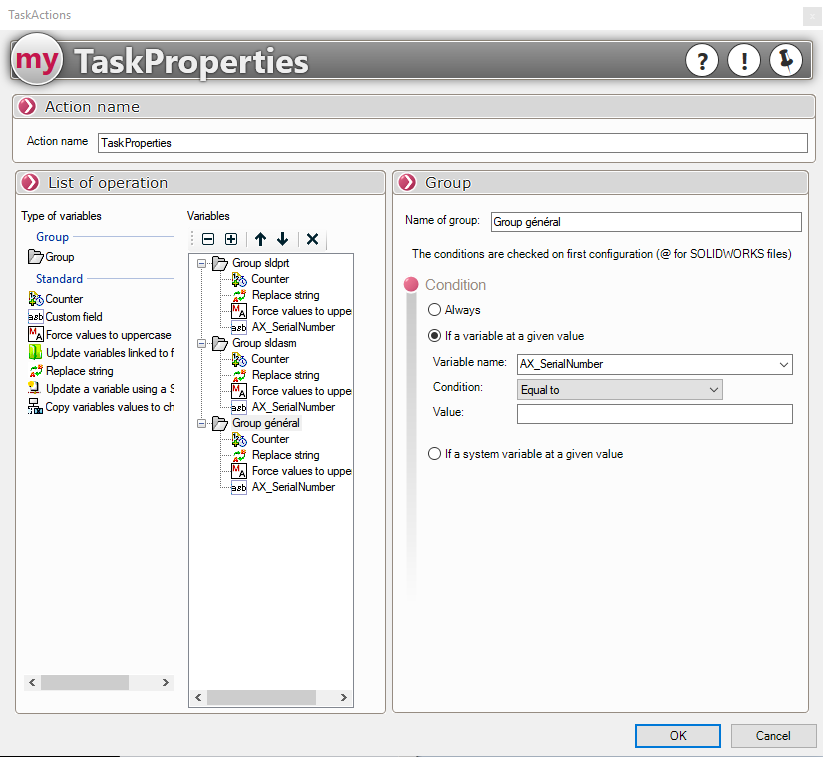Click the exclamation mark info icon
This screenshot has width=823, height=757.
(743, 61)
